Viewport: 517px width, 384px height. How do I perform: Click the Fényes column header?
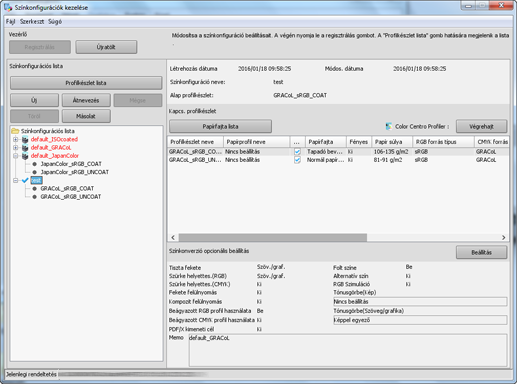(359, 142)
